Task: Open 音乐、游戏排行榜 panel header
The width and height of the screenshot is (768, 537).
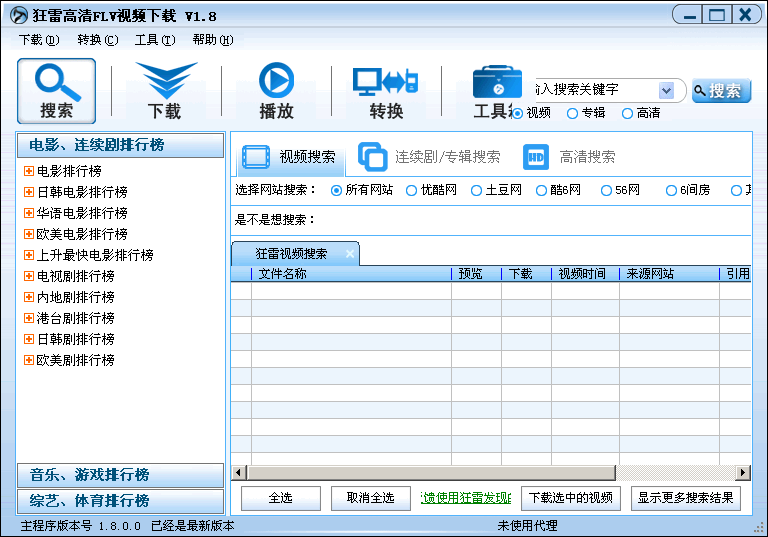Action: click(120, 475)
